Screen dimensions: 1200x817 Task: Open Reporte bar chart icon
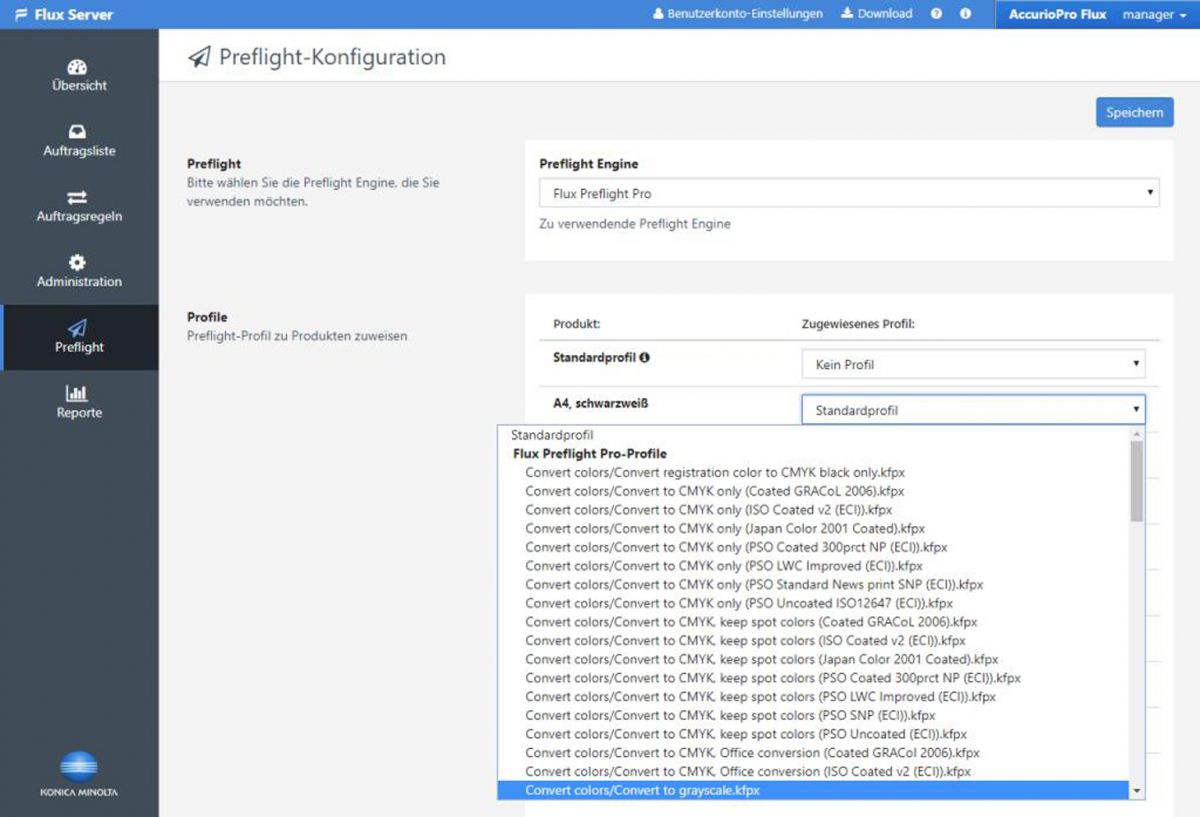(78, 393)
